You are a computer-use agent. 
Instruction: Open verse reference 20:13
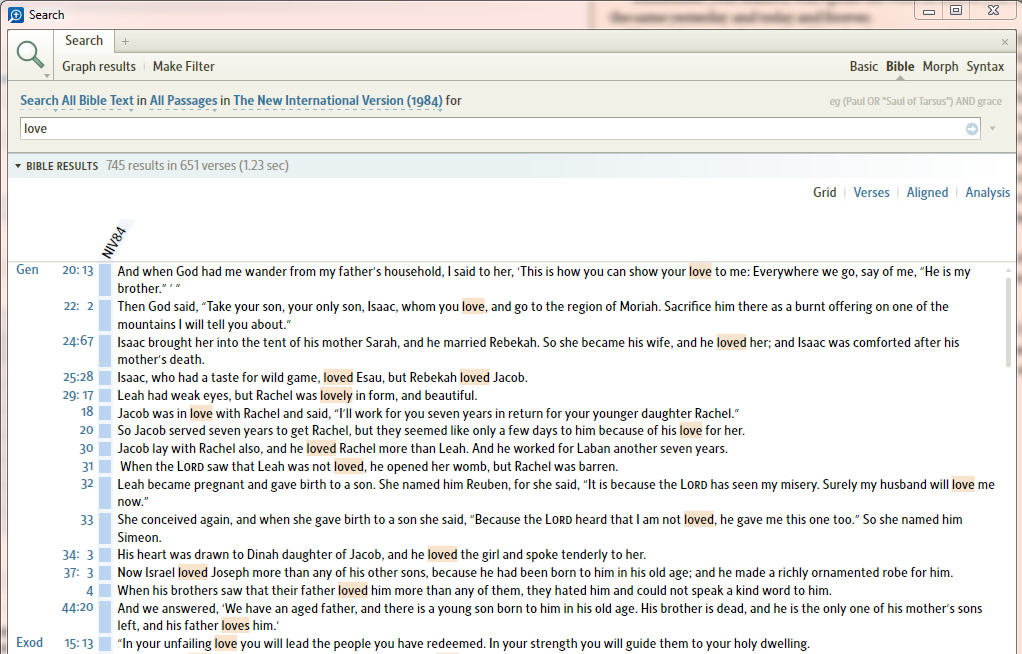coord(78,271)
